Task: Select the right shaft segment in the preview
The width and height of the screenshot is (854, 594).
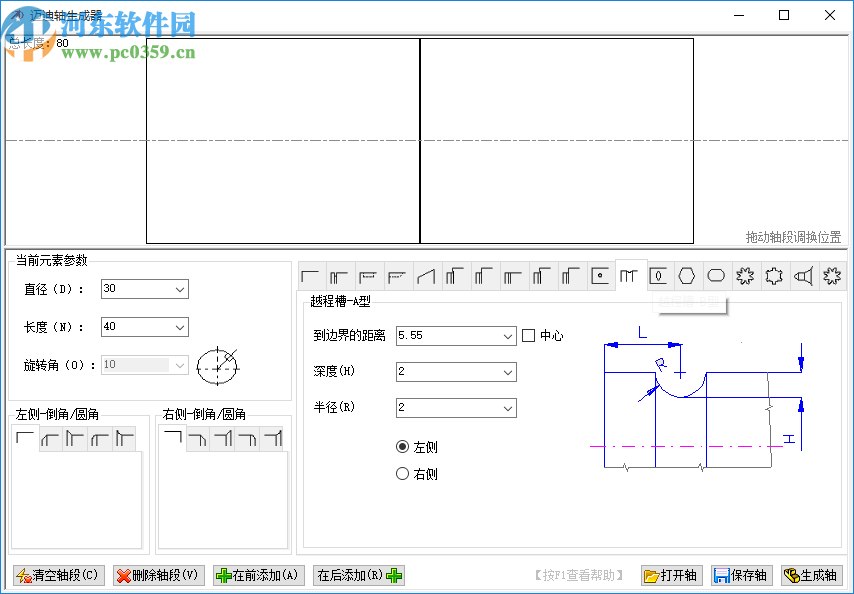Action: point(557,140)
